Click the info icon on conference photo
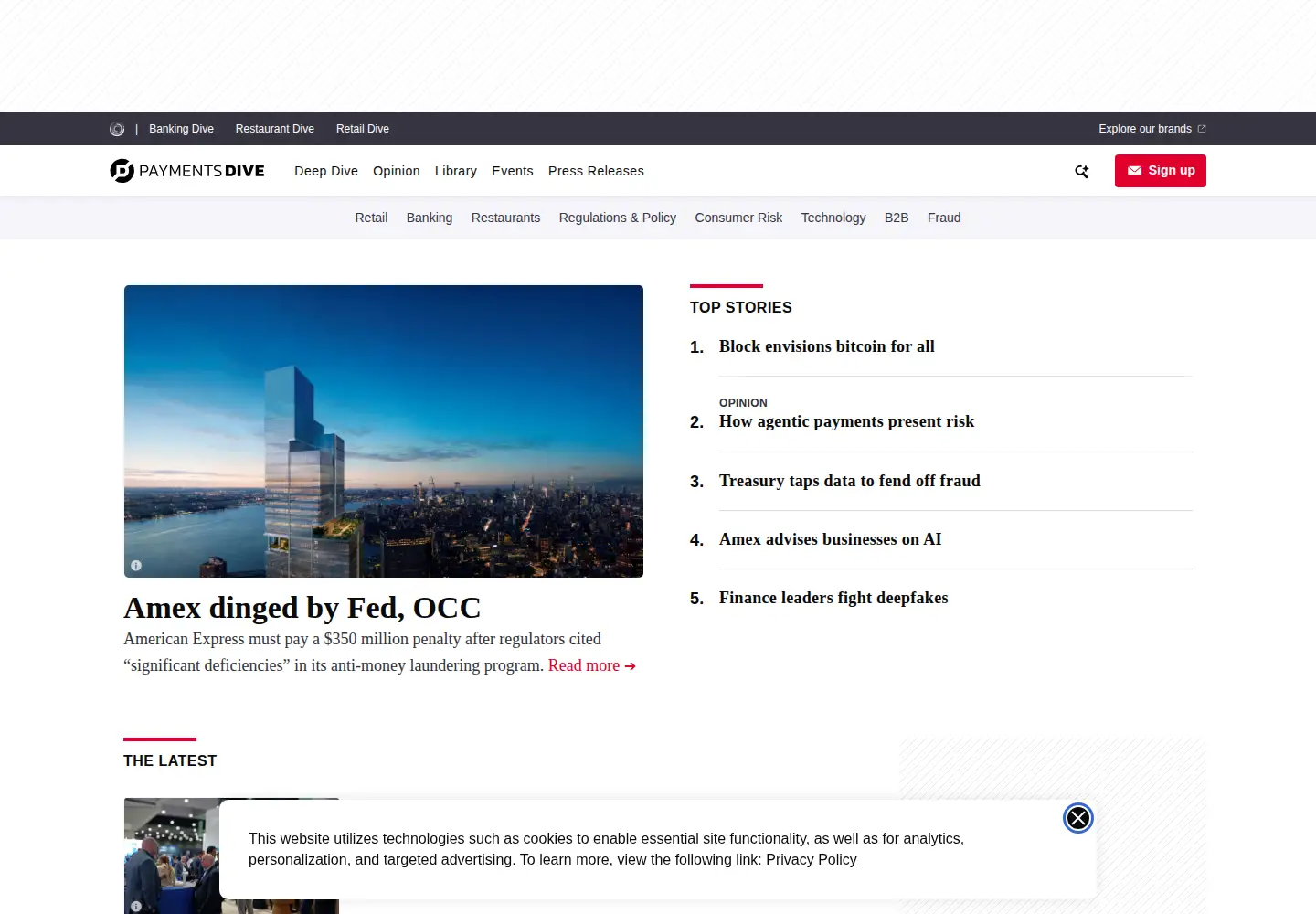 (x=136, y=906)
